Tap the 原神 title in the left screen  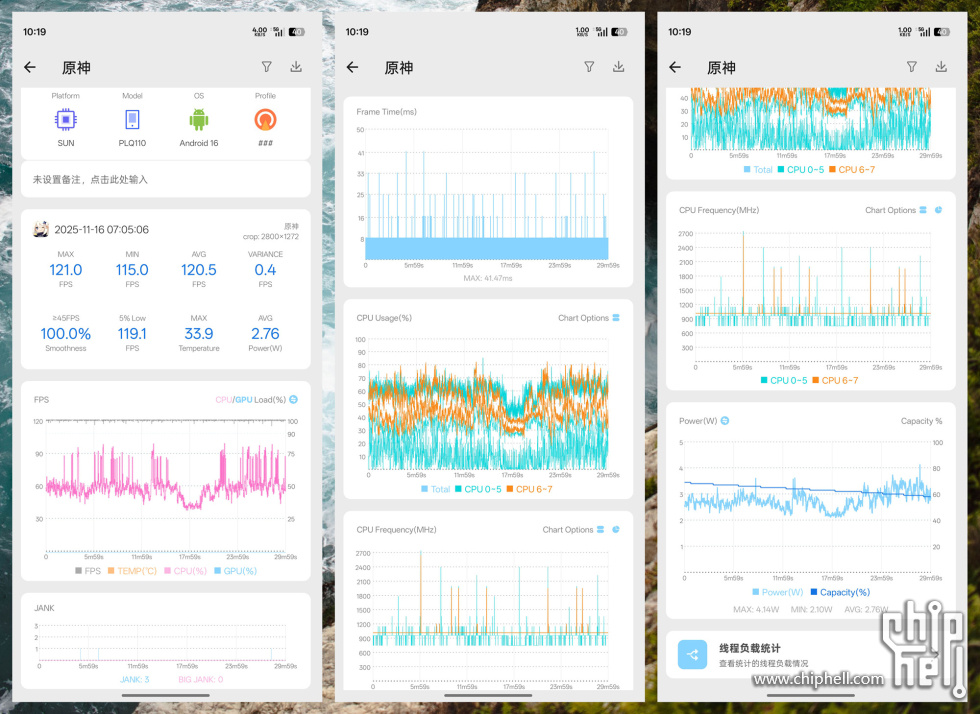(76, 68)
